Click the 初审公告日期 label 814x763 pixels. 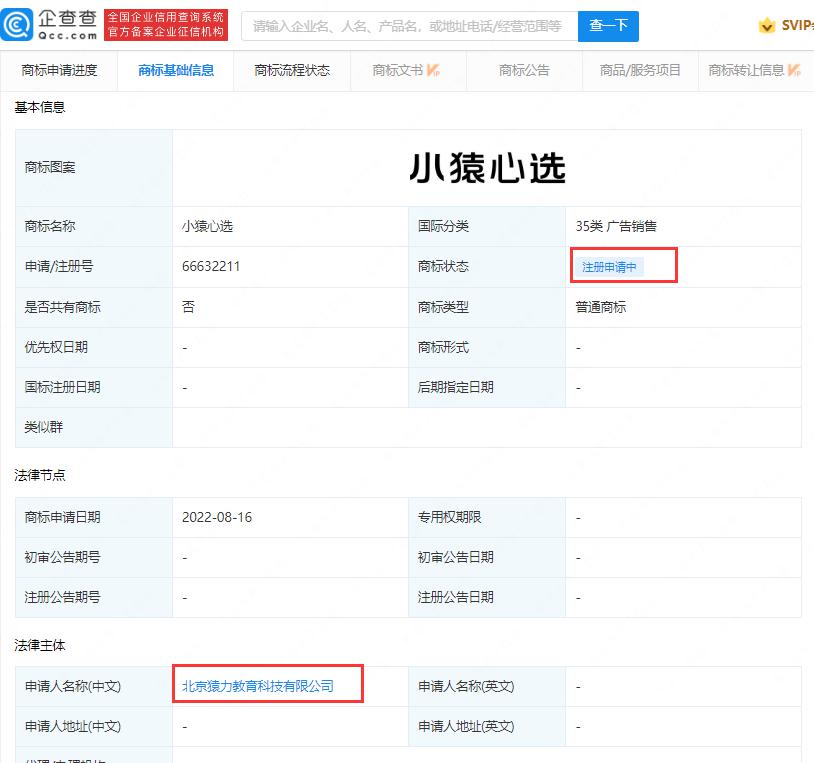pyautogui.click(x=456, y=557)
